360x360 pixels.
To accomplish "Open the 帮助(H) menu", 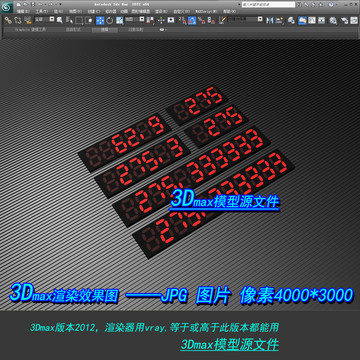I will click(x=229, y=11).
